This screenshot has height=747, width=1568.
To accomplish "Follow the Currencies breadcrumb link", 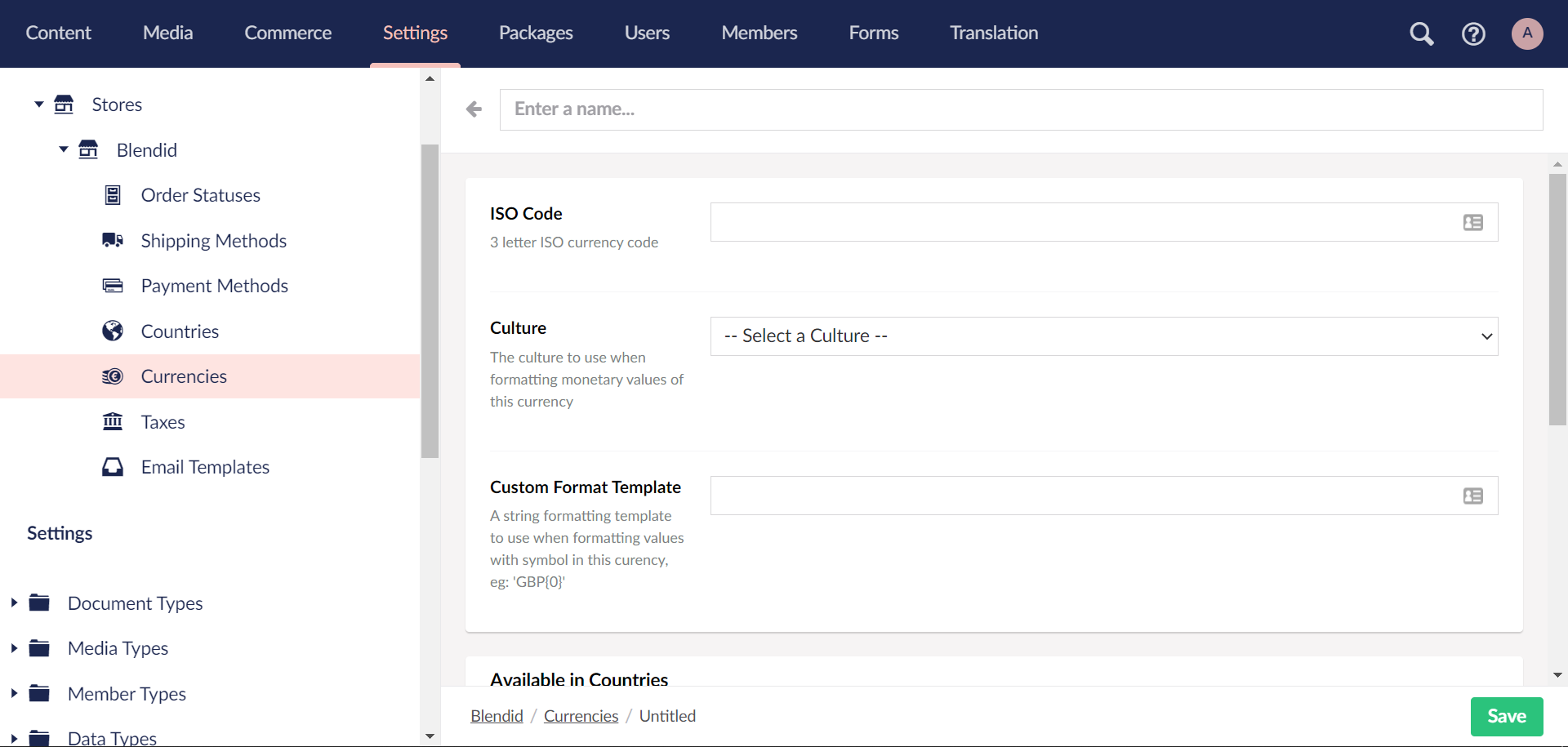I will click(581, 716).
